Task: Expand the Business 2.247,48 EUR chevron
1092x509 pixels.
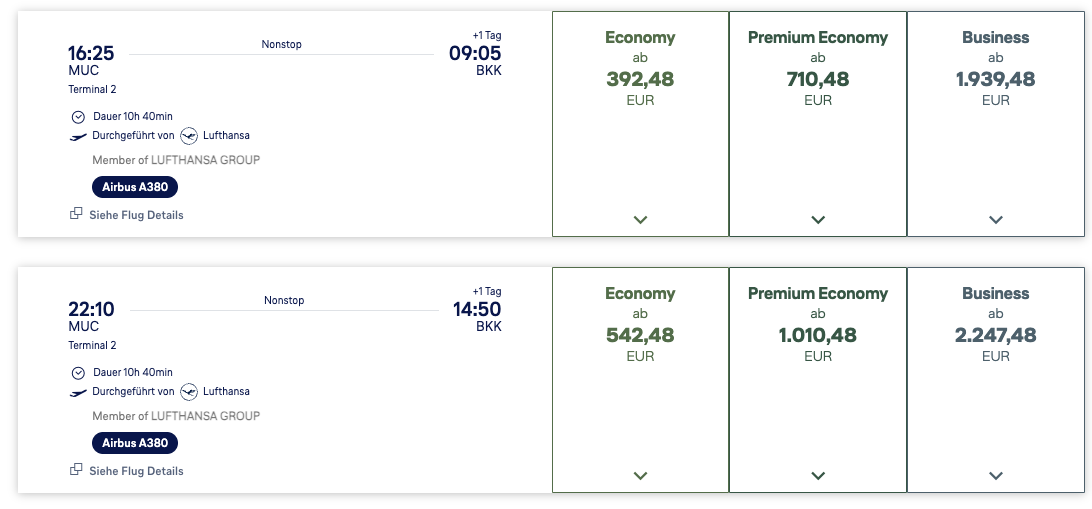Action: pos(996,476)
